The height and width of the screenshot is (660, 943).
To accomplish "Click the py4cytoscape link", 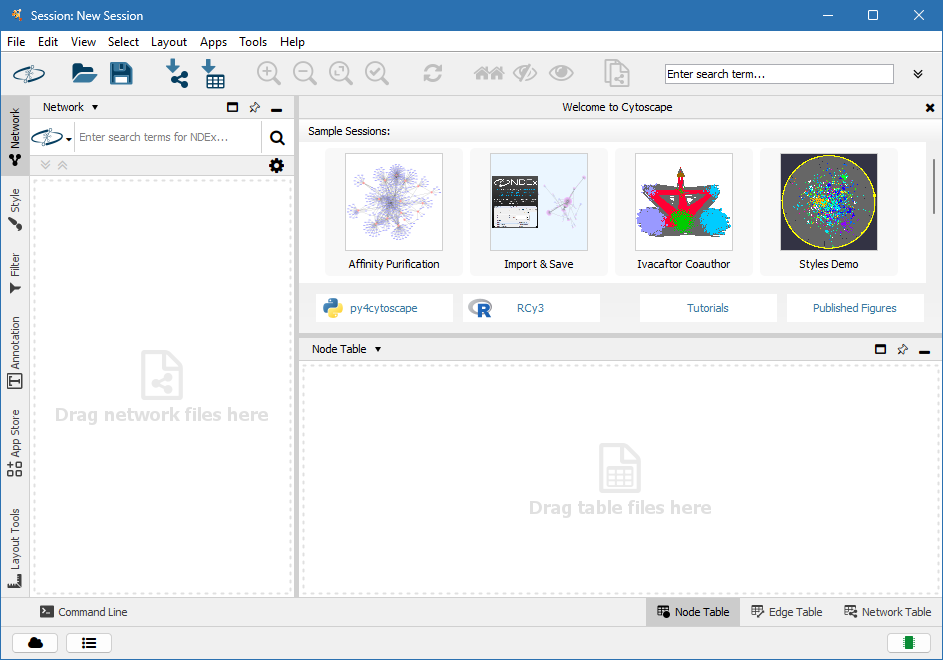I will (384, 308).
